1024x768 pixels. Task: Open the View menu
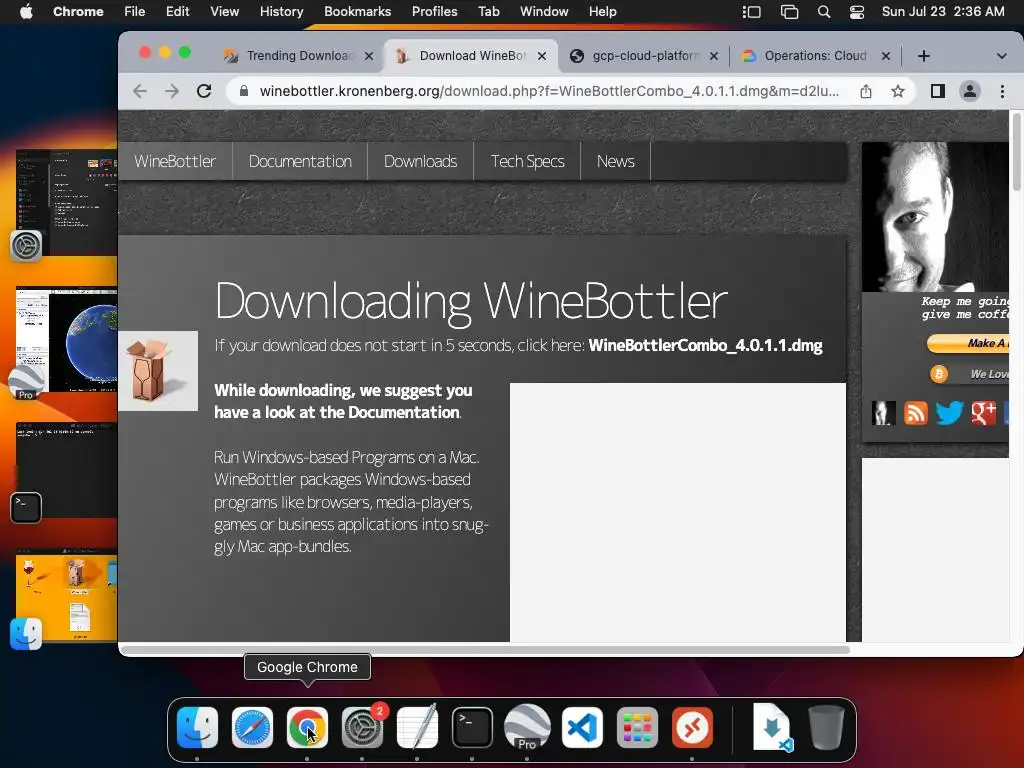(224, 12)
